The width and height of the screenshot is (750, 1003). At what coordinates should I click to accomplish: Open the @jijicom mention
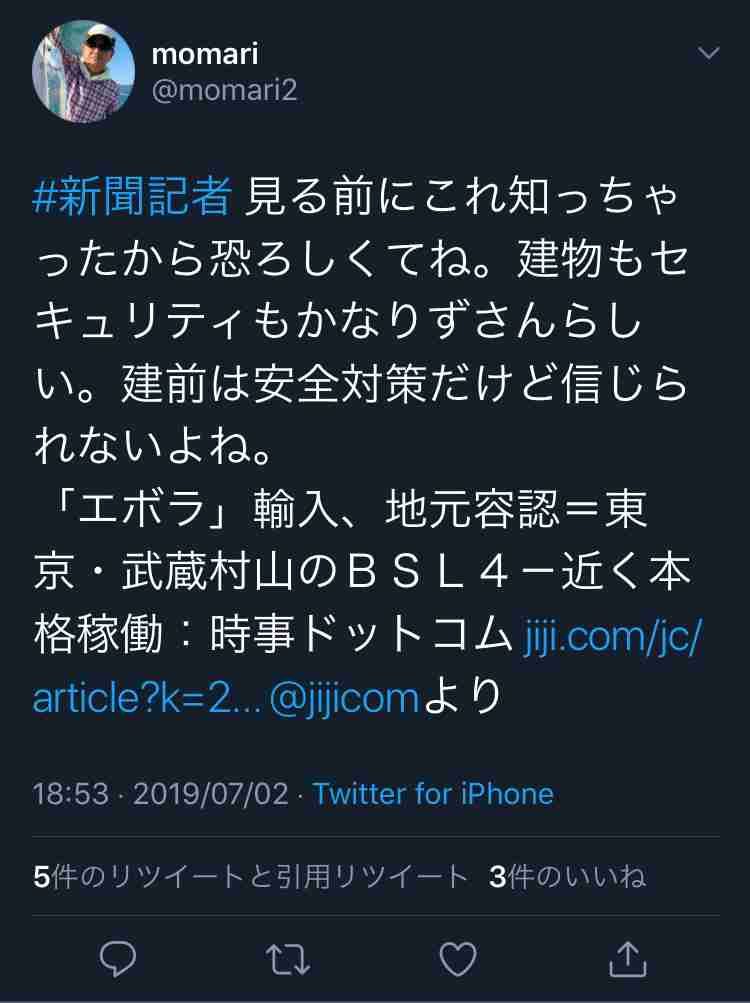tap(344, 698)
